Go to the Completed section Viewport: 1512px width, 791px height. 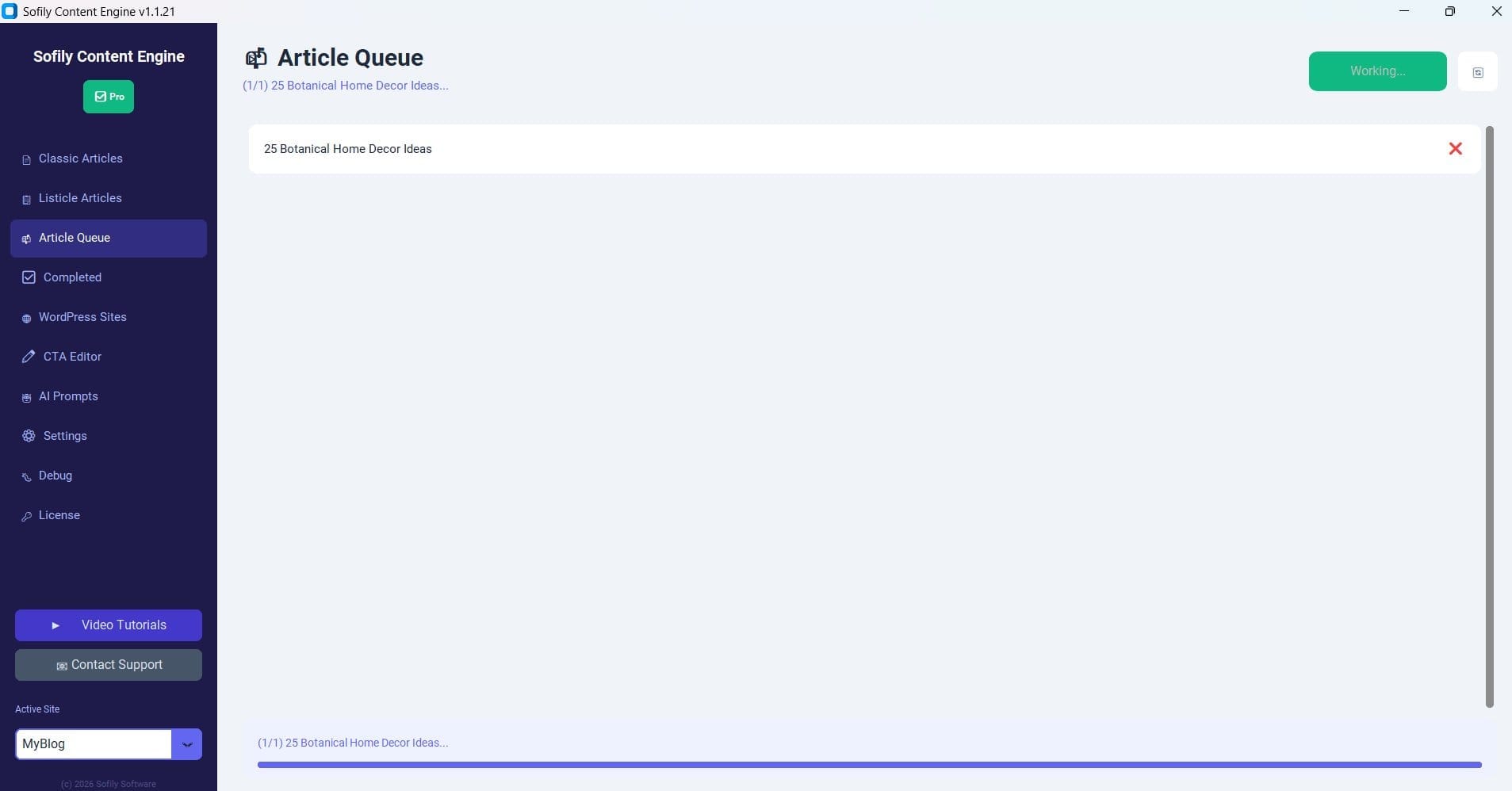[109, 277]
